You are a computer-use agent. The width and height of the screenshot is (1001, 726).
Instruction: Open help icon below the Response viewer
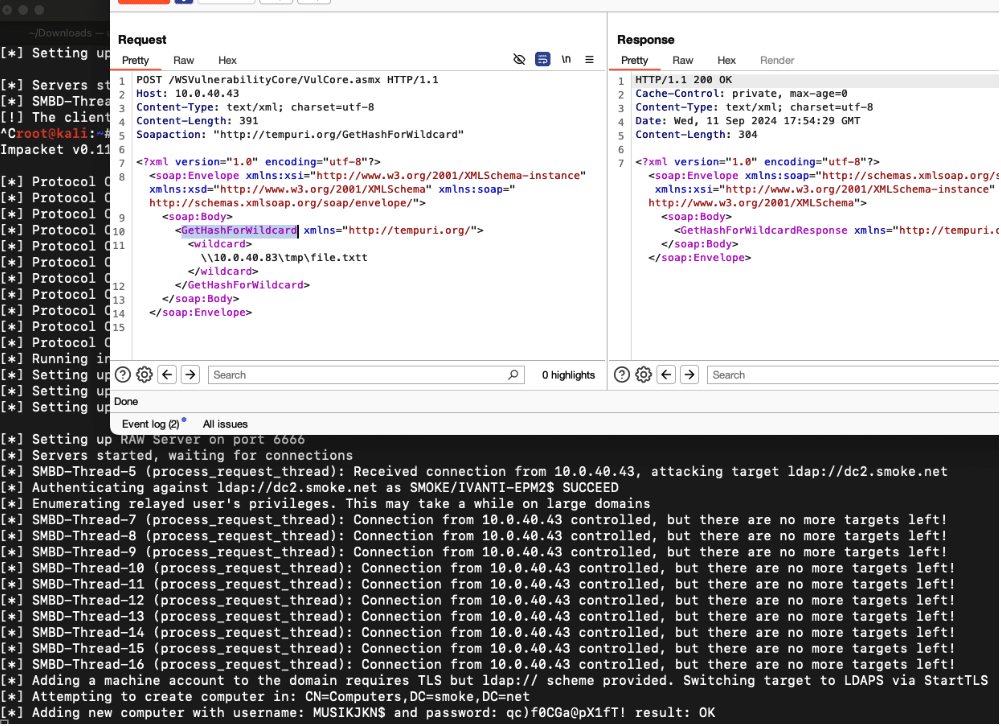point(622,375)
